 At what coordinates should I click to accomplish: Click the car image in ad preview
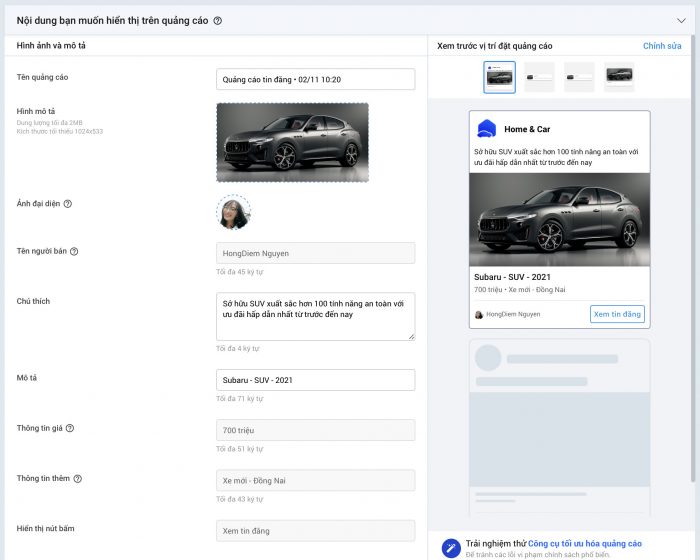tap(559, 220)
